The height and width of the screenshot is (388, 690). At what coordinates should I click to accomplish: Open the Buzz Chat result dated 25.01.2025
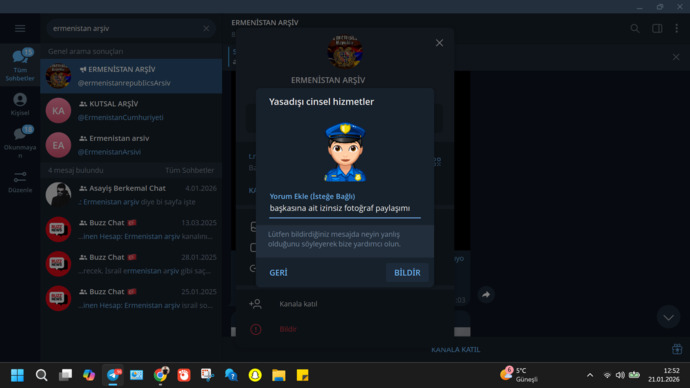point(131,298)
